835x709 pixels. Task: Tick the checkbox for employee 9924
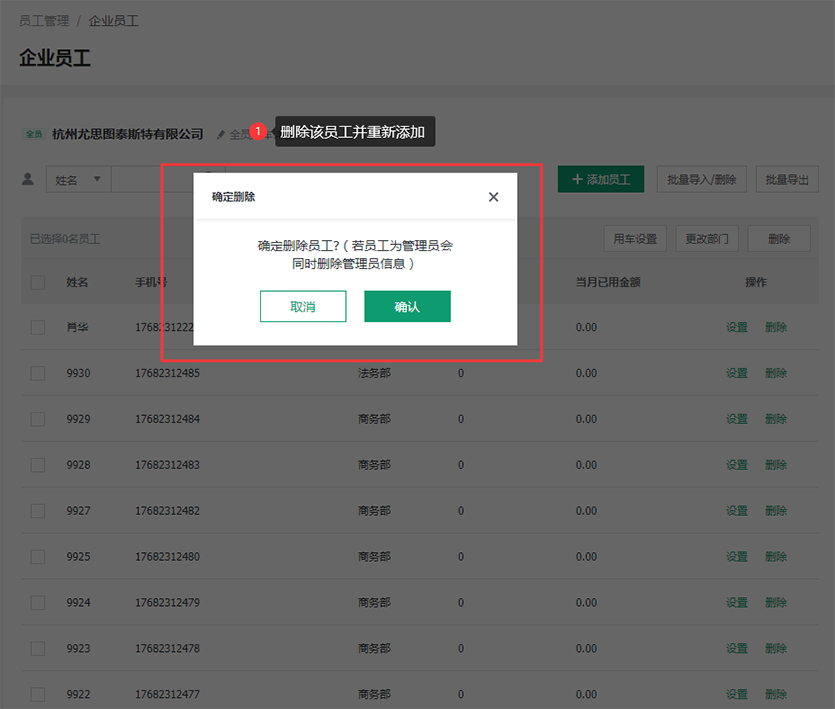[x=38, y=603]
